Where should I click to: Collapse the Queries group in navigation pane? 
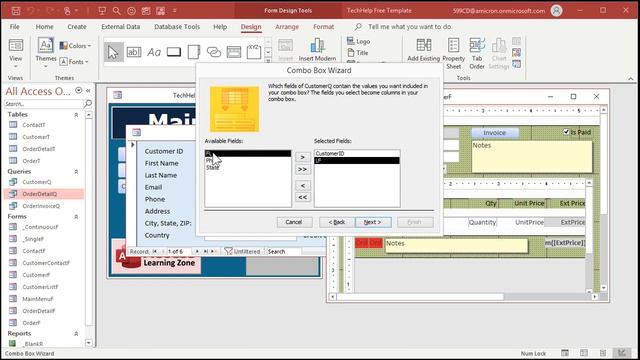[x=76, y=172]
